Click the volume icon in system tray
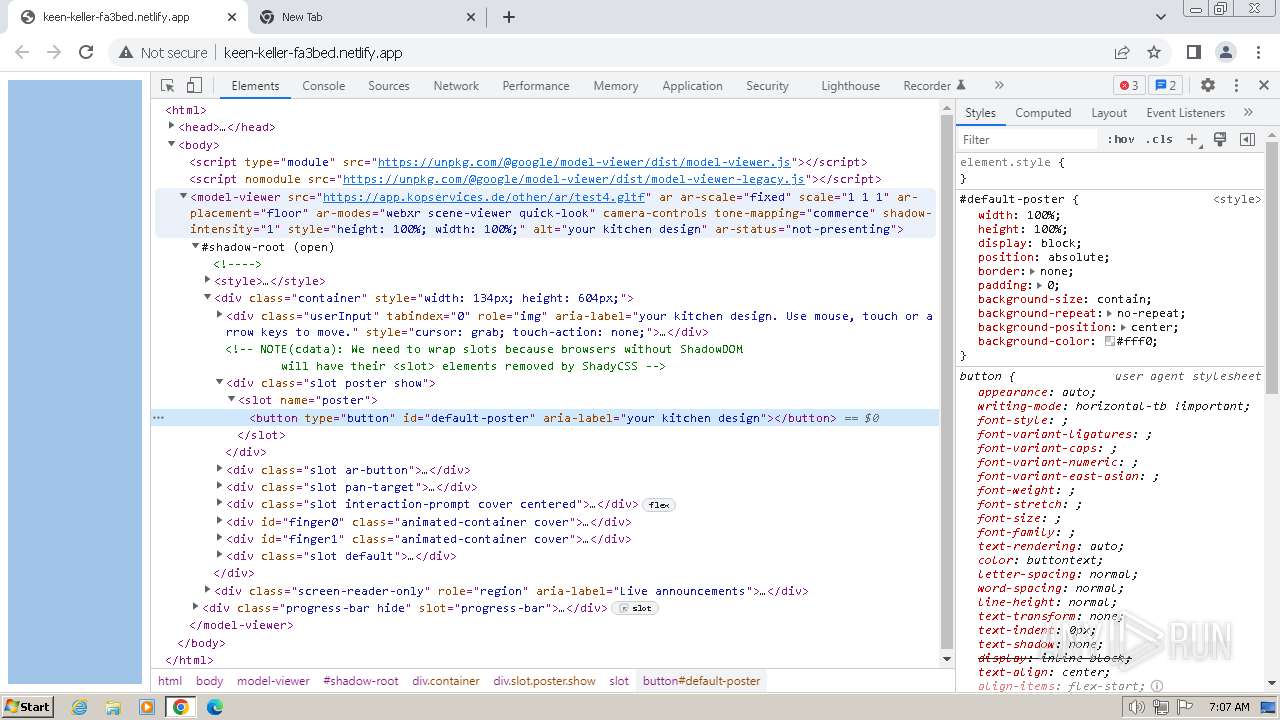Image resolution: width=1280 pixels, height=720 pixels. (1137, 707)
